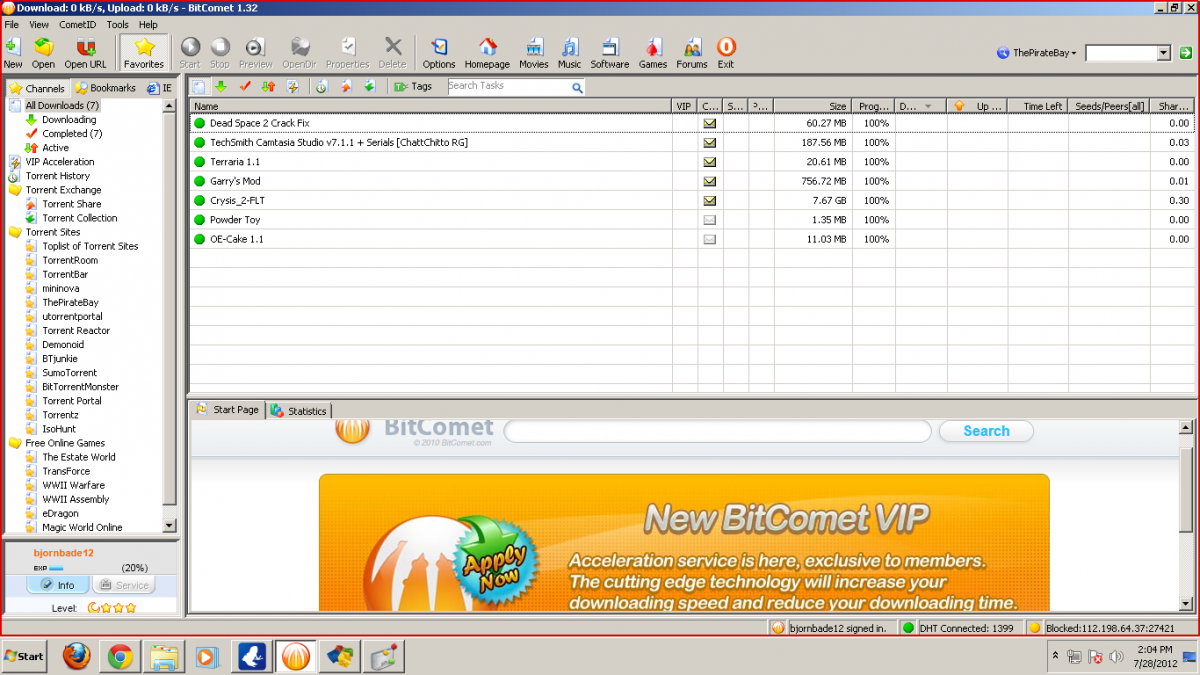
Task: Sort tasks by Name column header
Action: 431,105
